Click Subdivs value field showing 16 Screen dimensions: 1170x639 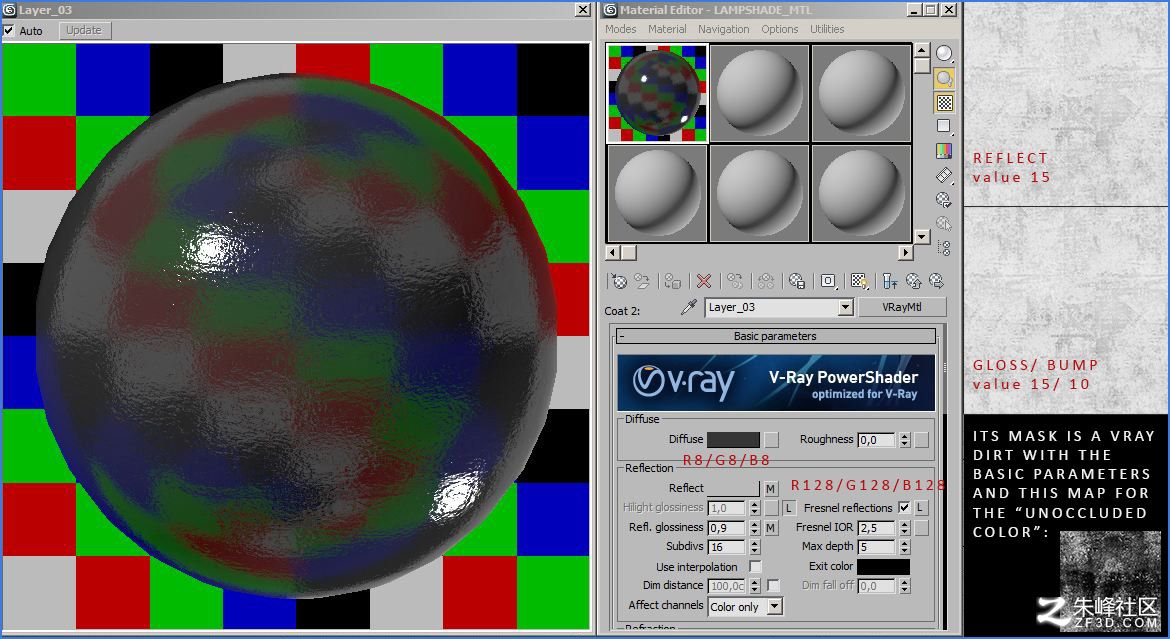[727, 547]
